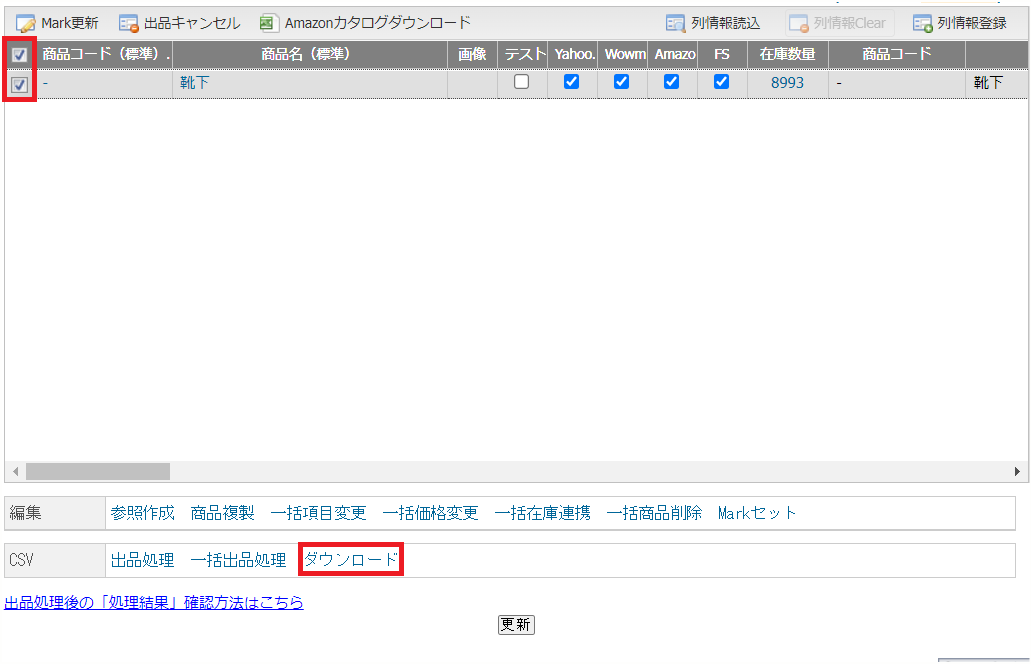This screenshot has width=1031, height=664.
Task: Click the 商品コード（標準） column header
Action: [105, 55]
